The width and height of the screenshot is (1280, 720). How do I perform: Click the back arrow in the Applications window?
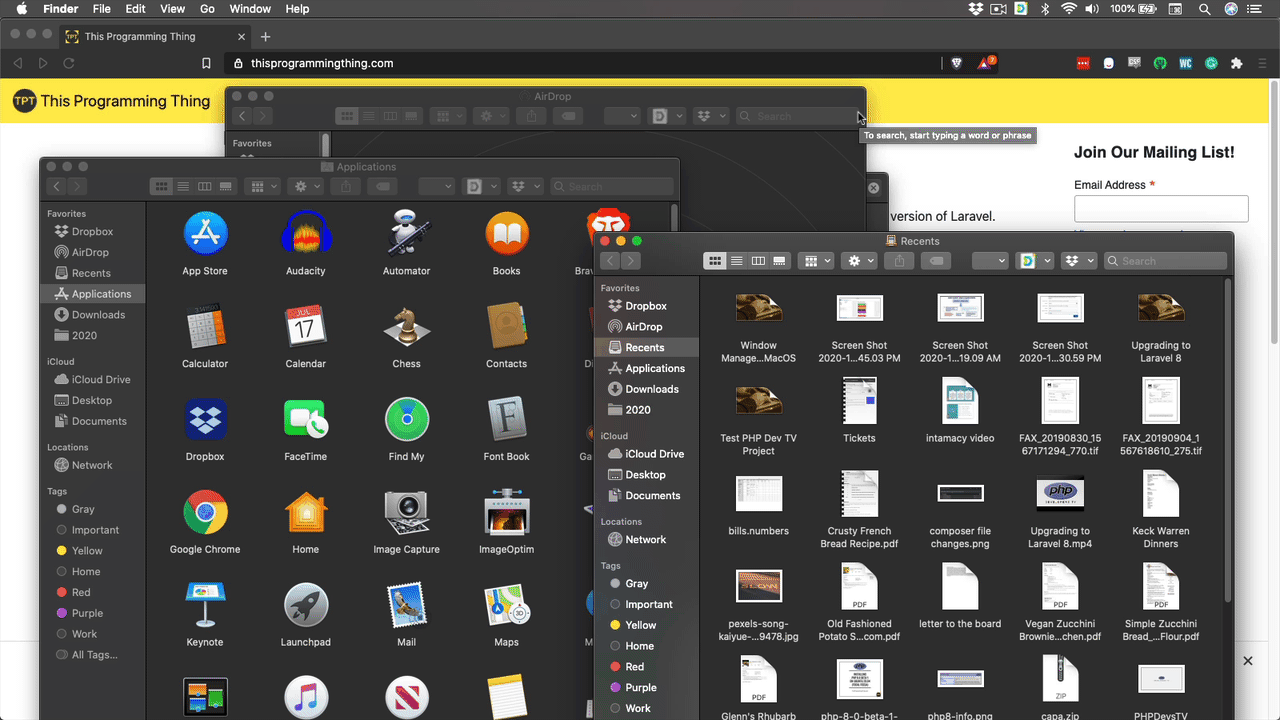tap(55, 186)
